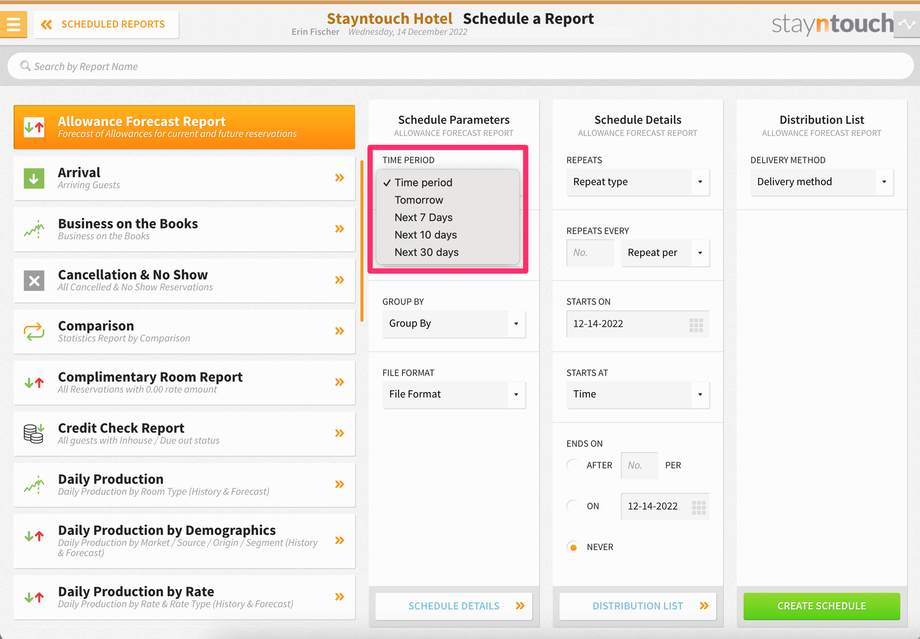The height and width of the screenshot is (639, 920).
Task: Open the Repeat type dropdown
Action: pos(638,182)
